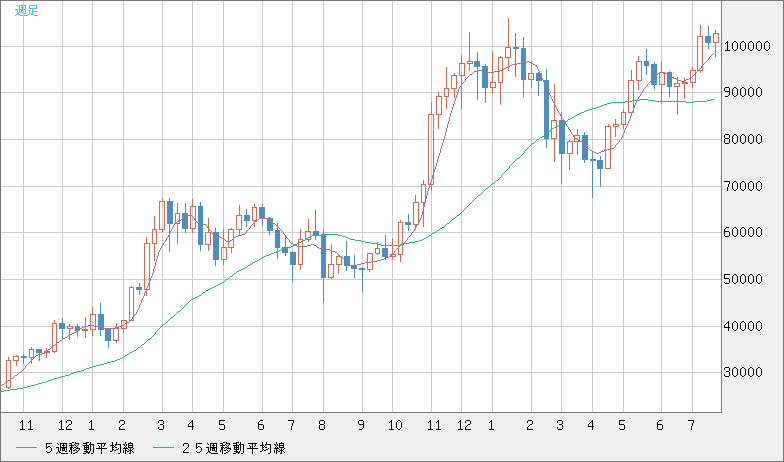Click the month 10 label on time axis

click(x=395, y=426)
